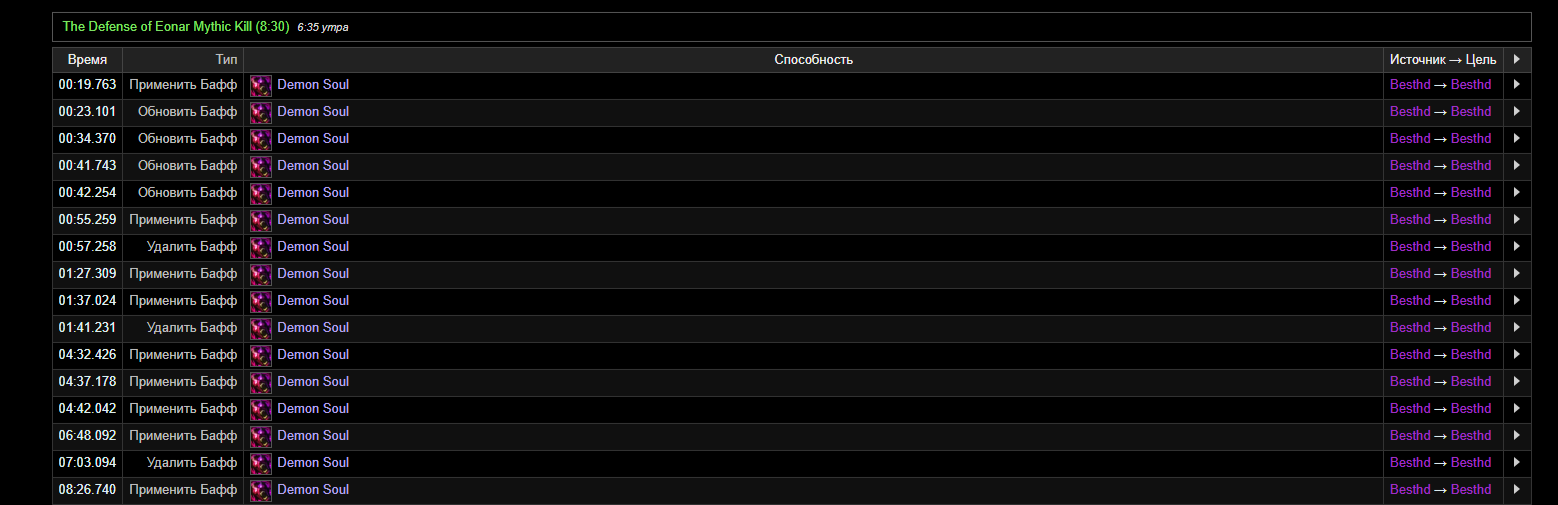Sort by the Время column header
Image resolution: width=1558 pixels, height=505 pixels.
pos(87,60)
